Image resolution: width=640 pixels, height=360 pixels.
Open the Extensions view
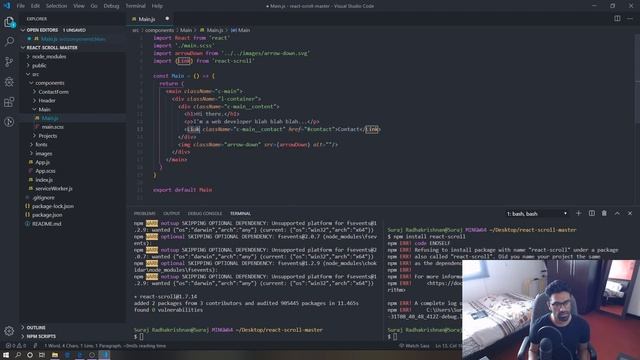(9, 102)
